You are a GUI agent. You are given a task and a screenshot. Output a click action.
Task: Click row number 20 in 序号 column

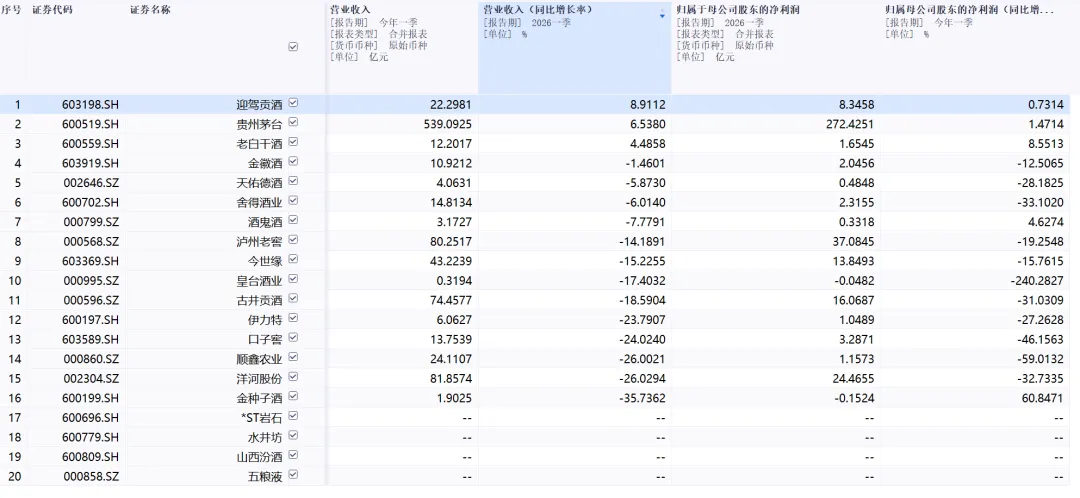click(15, 476)
